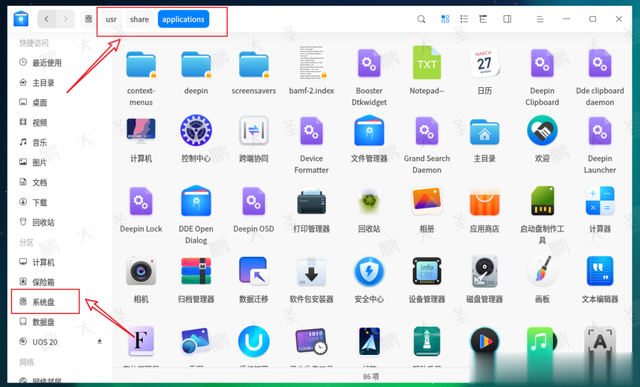640x387 pixels.
Task: Select the Notepad-- application icon
Action: 427,62
